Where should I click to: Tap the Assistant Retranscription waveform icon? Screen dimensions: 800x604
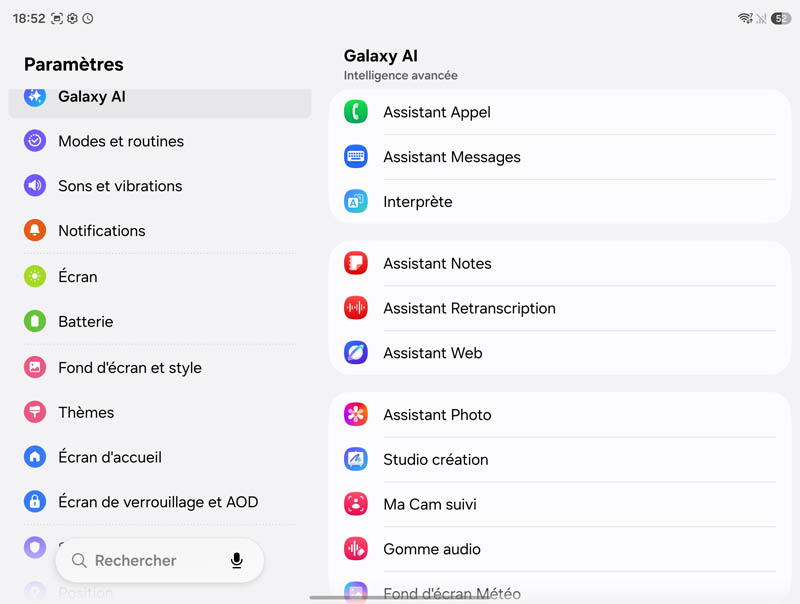[356, 308]
